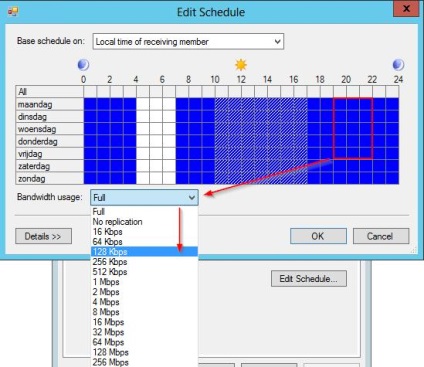This screenshot has height=367, width=424.
Task: Expand the Details >> section
Action: tap(43, 236)
